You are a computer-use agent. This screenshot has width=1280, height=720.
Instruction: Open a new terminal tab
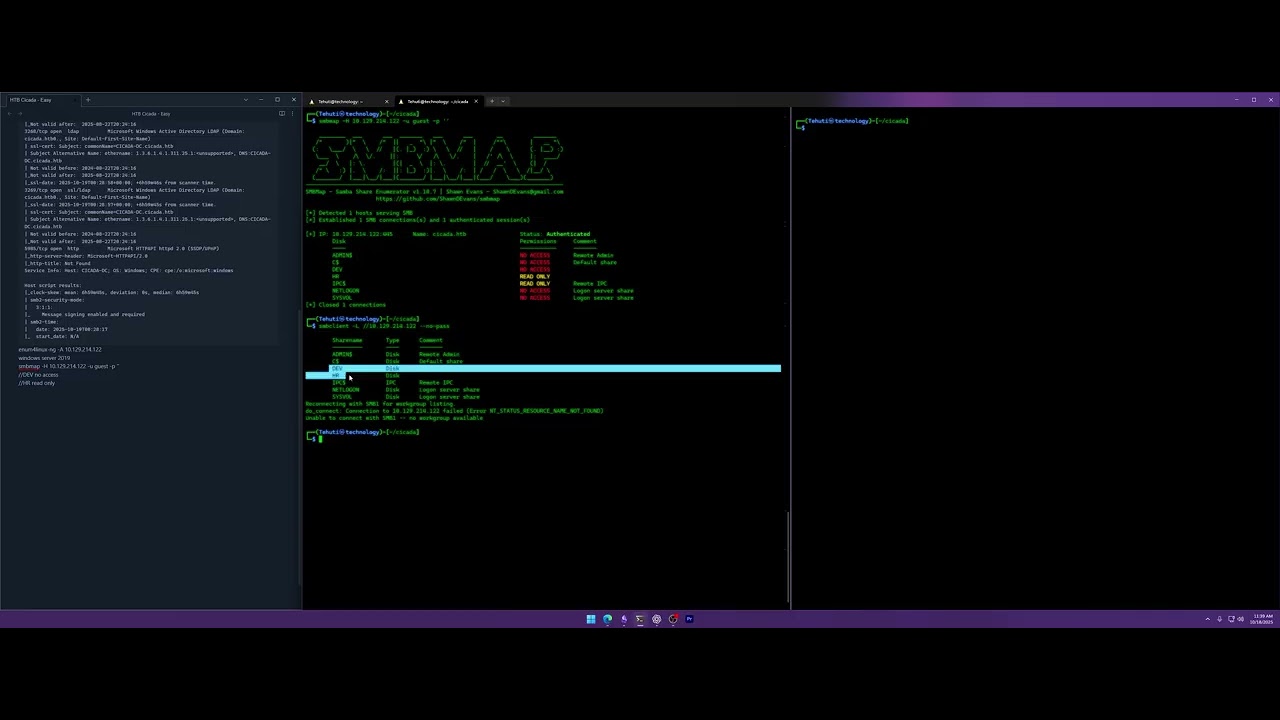491,101
